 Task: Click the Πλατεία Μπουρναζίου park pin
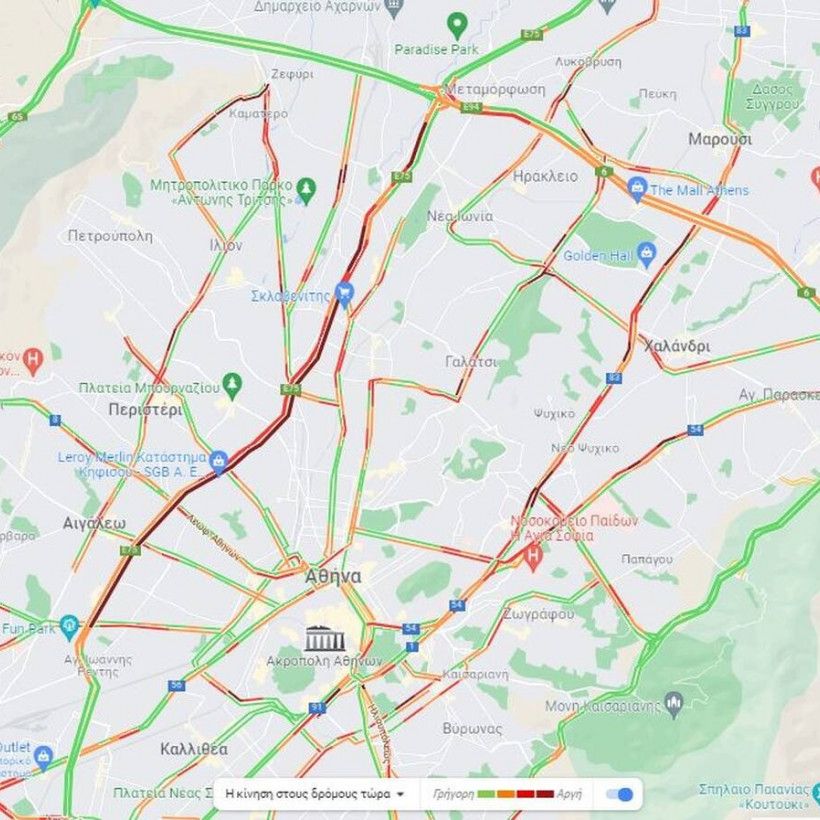click(x=232, y=386)
